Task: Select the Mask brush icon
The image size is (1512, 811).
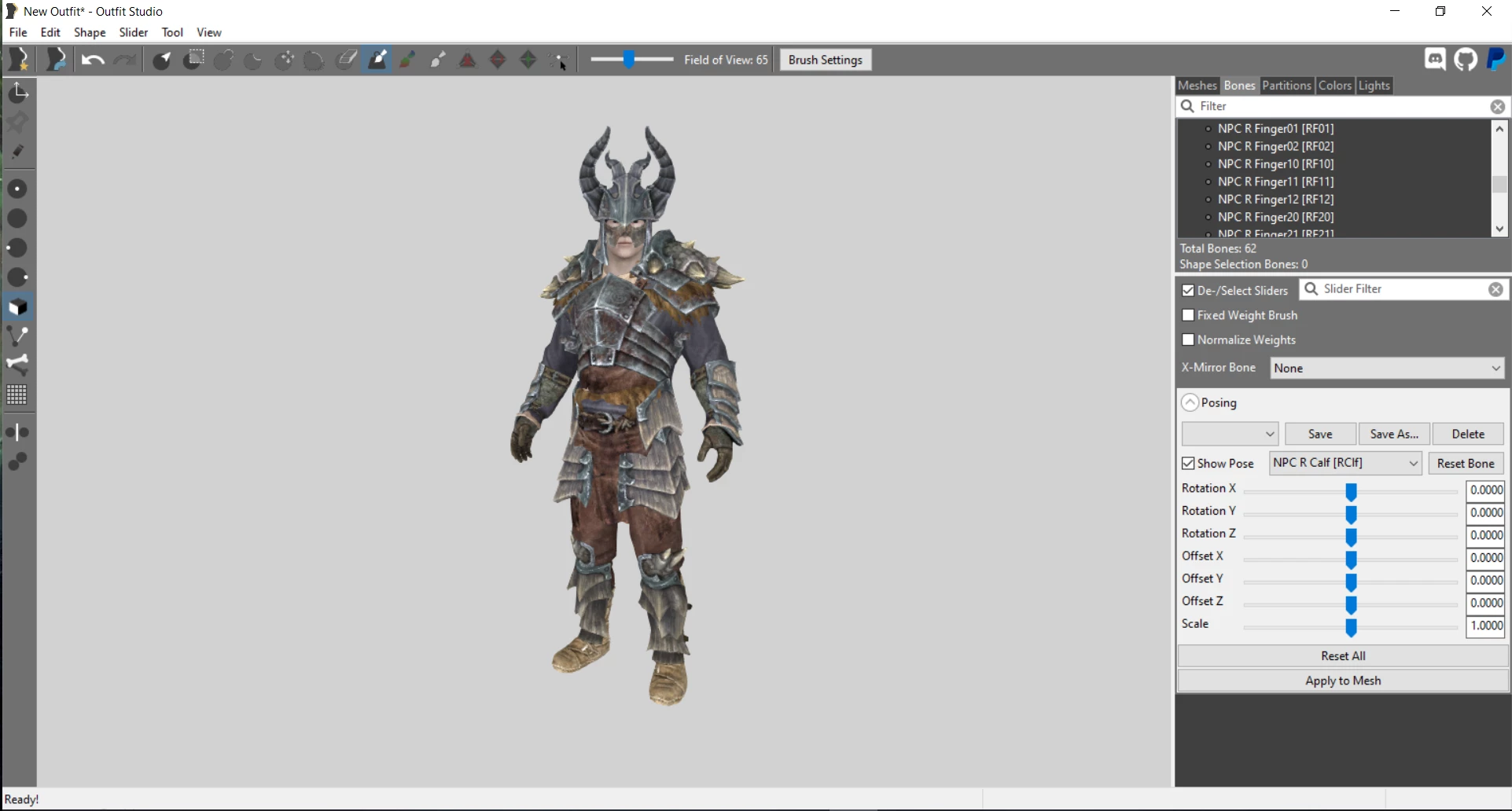Action: click(193, 60)
